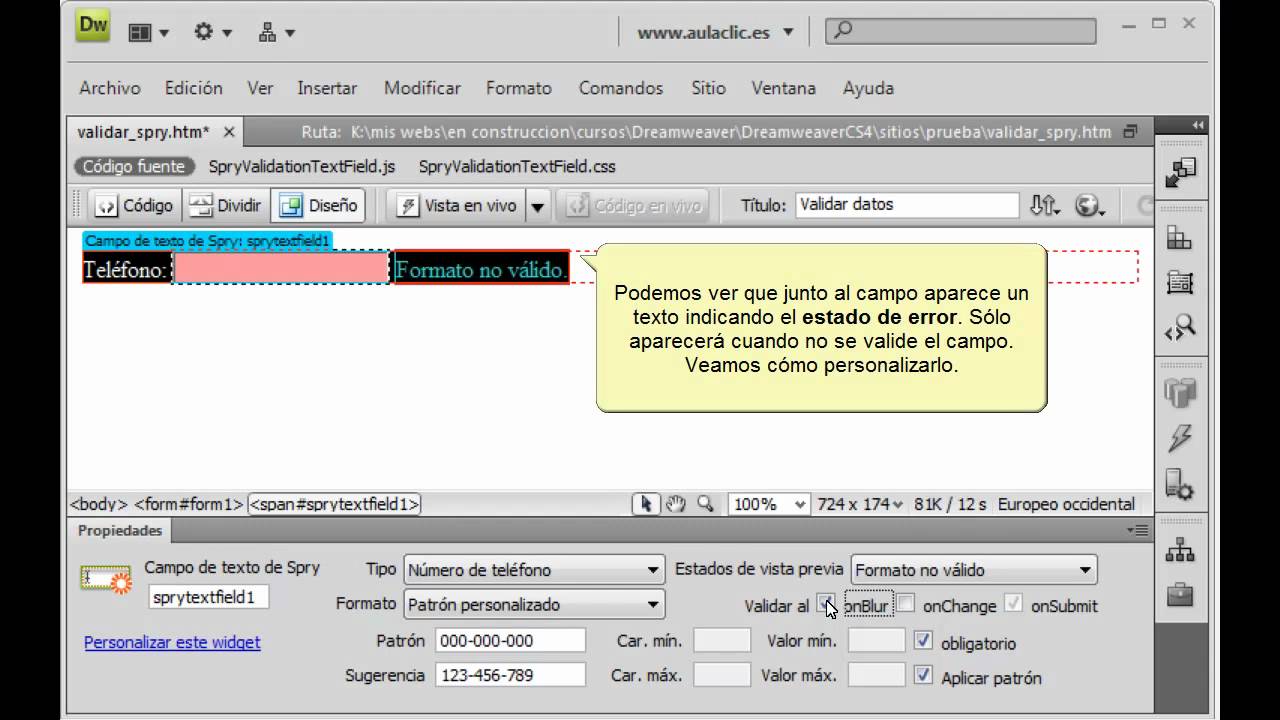1280x720 pixels.
Task: Open the Formato menu in menu bar
Action: click(519, 88)
